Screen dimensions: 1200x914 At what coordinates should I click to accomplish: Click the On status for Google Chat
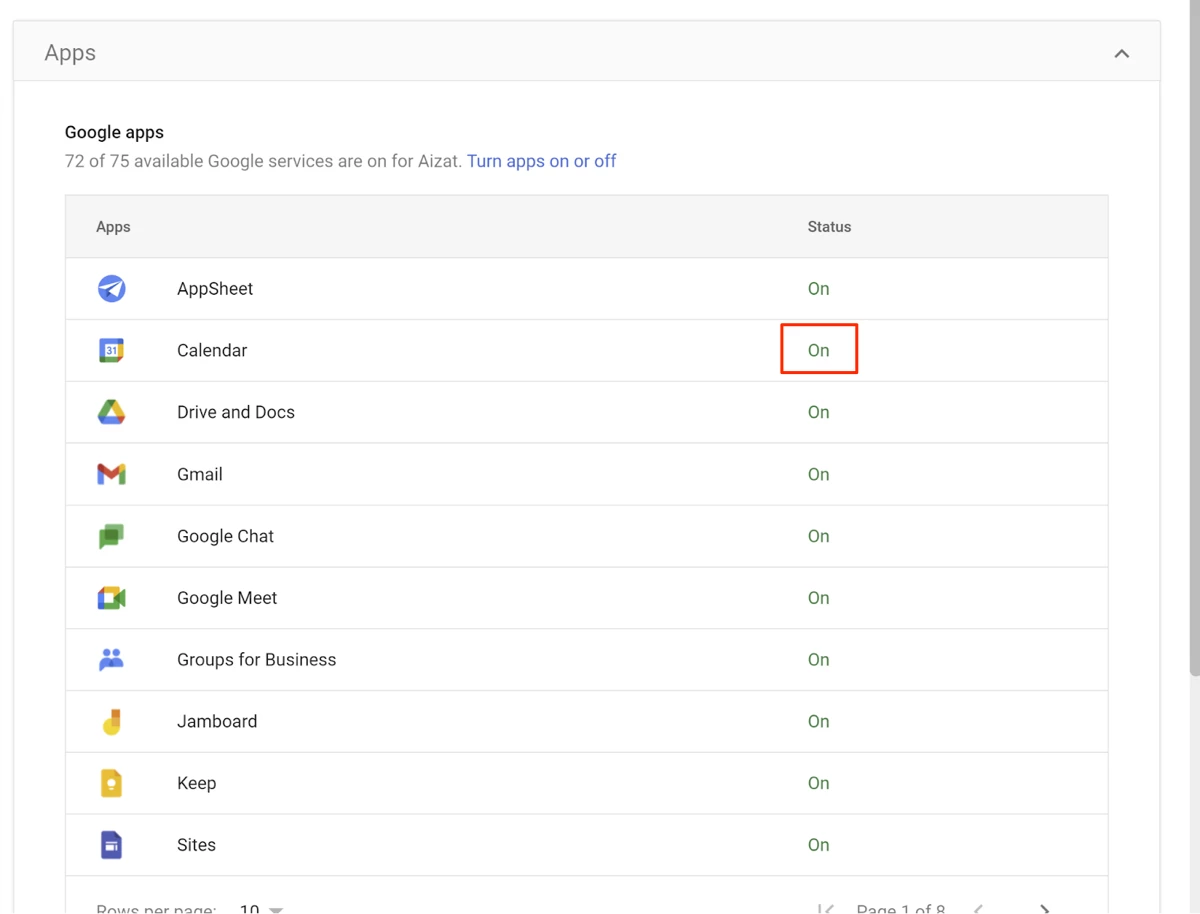tap(818, 536)
